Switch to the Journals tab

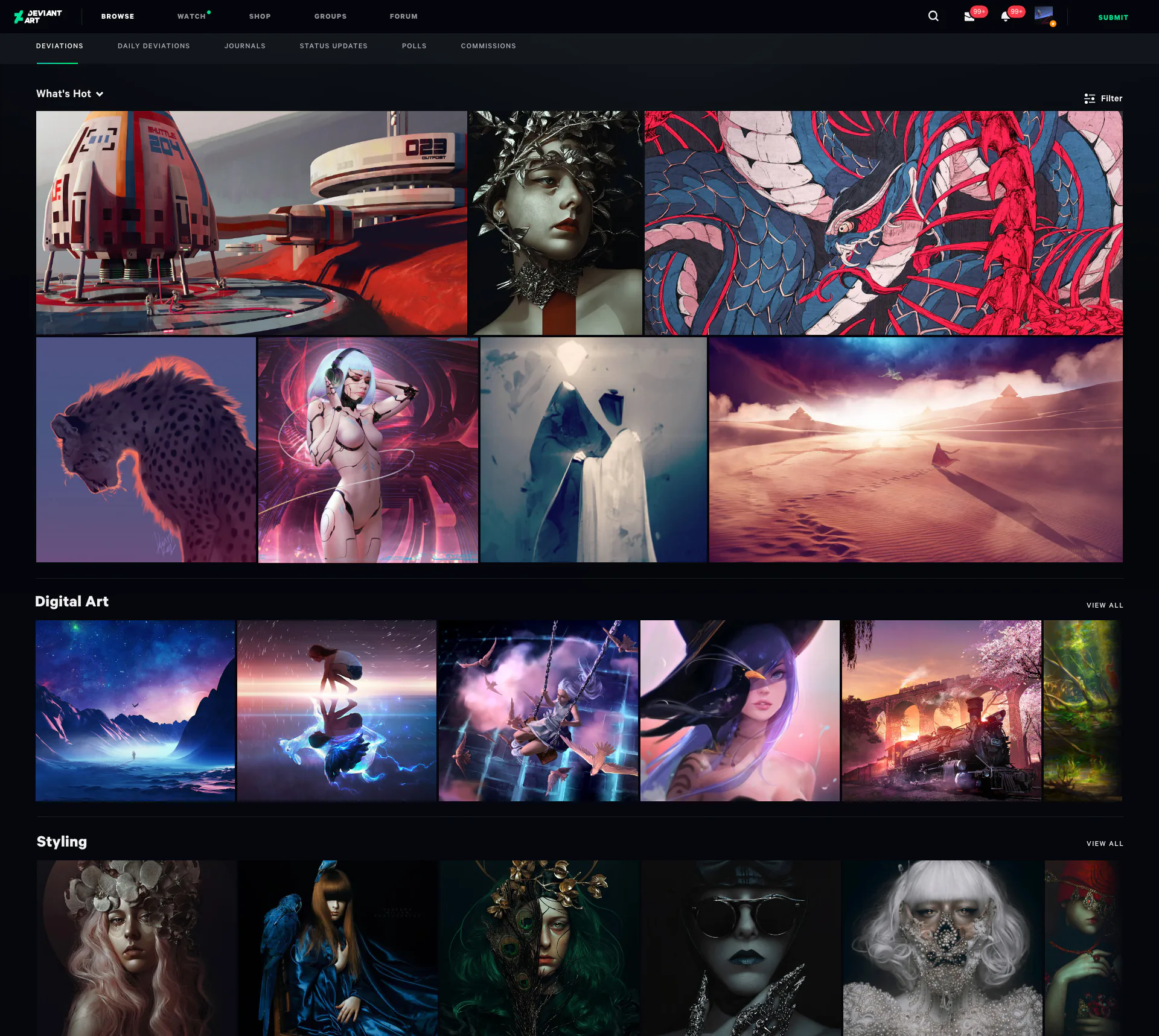[245, 46]
